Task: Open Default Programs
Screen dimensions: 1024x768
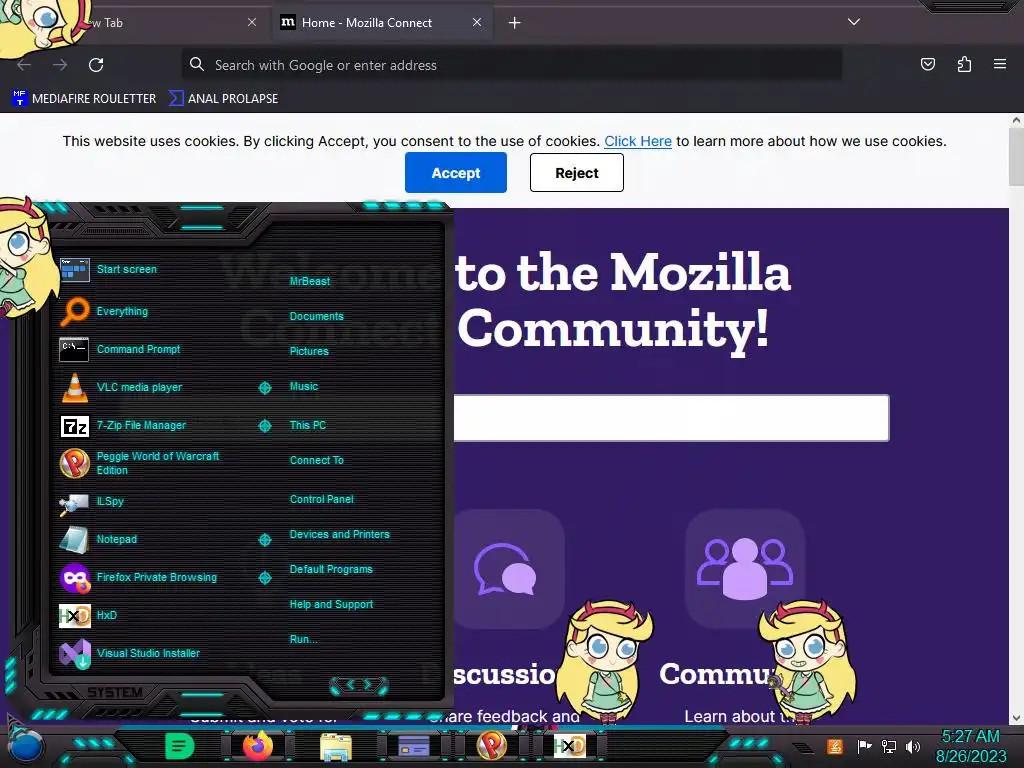Action: point(330,569)
